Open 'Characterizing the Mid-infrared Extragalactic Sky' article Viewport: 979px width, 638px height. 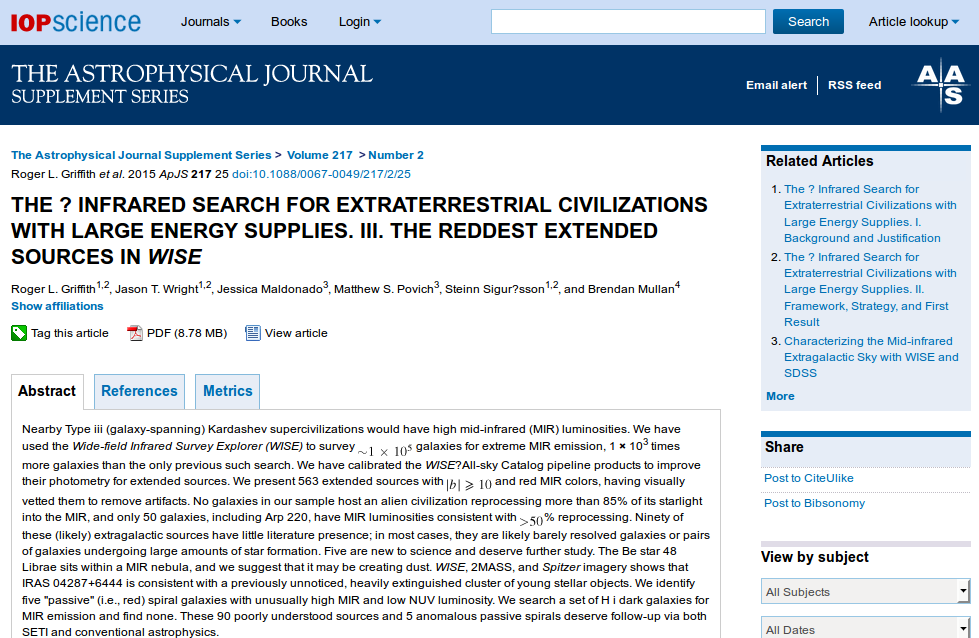pos(871,357)
